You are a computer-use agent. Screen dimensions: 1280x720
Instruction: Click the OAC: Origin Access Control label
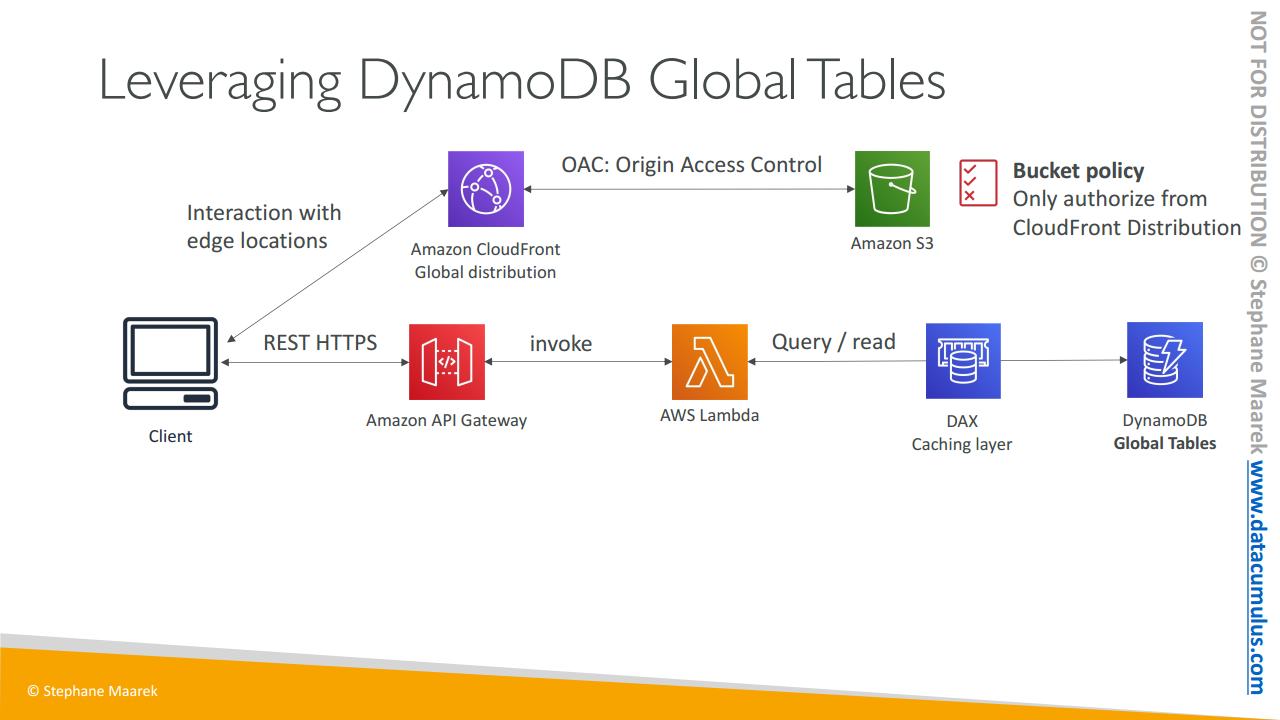(692, 164)
